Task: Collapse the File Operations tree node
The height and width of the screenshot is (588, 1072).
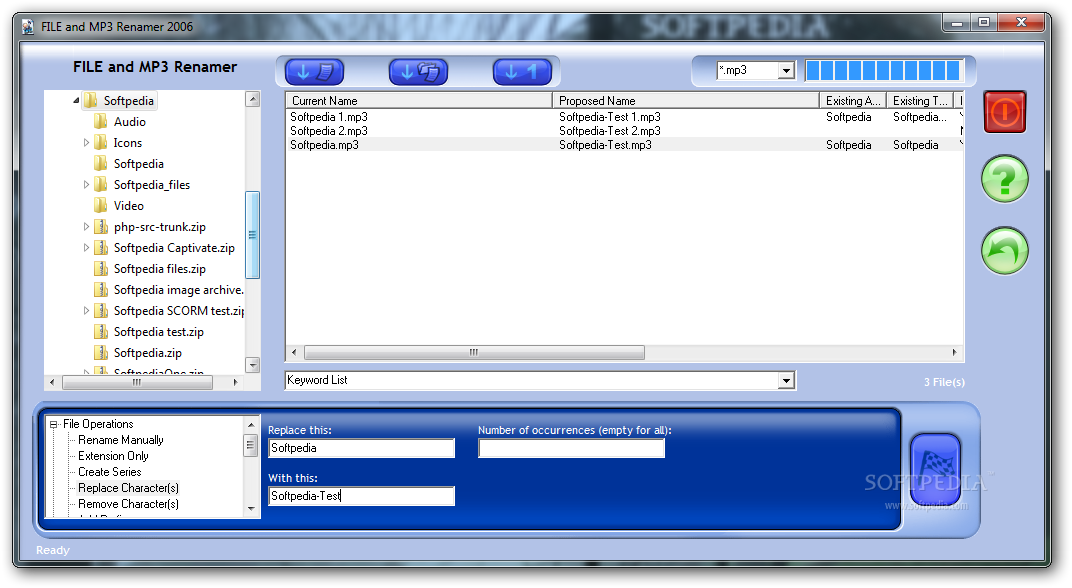Action: tap(53, 425)
